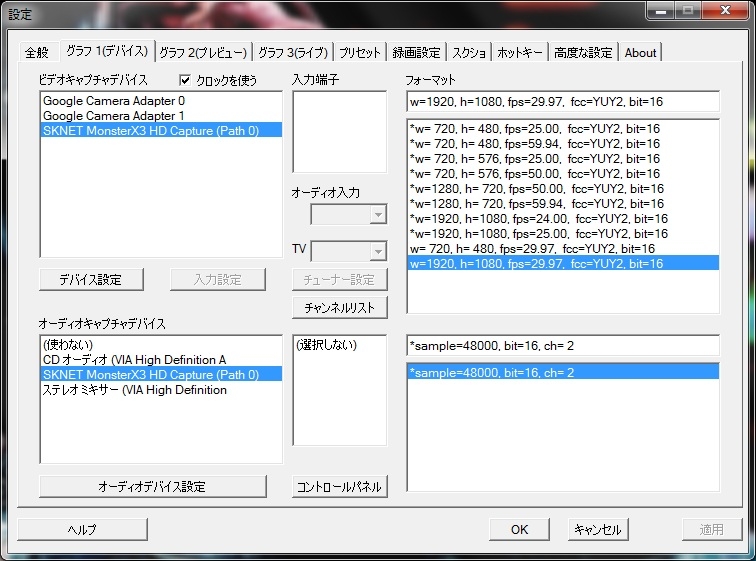The height and width of the screenshot is (561, 756).
Task: Click the キャンセル button
Action: 598,529
